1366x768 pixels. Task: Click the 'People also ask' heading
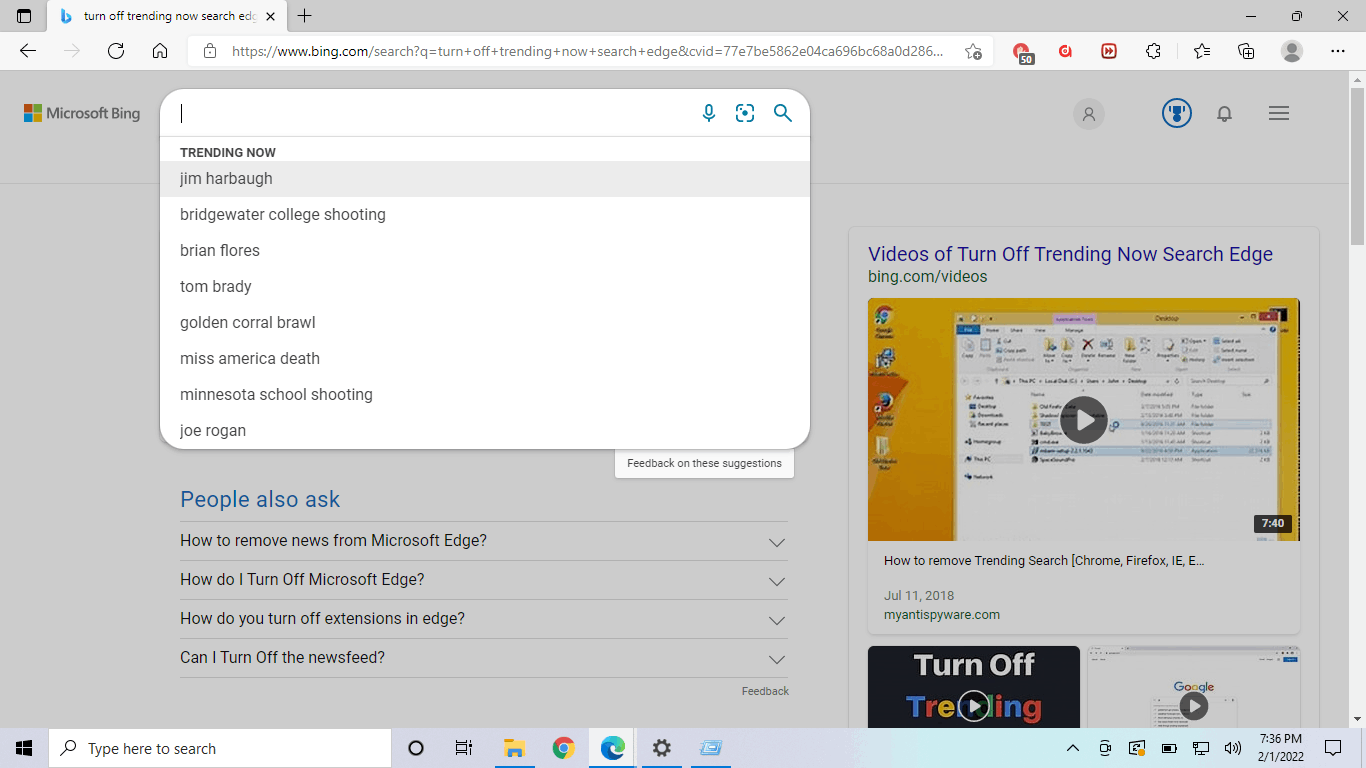pyautogui.click(x=260, y=500)
